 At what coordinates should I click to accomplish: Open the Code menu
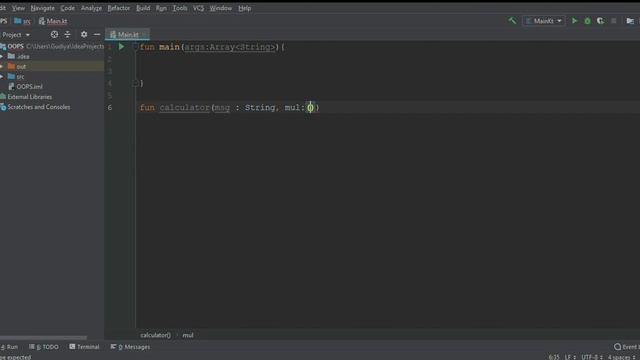67,8
